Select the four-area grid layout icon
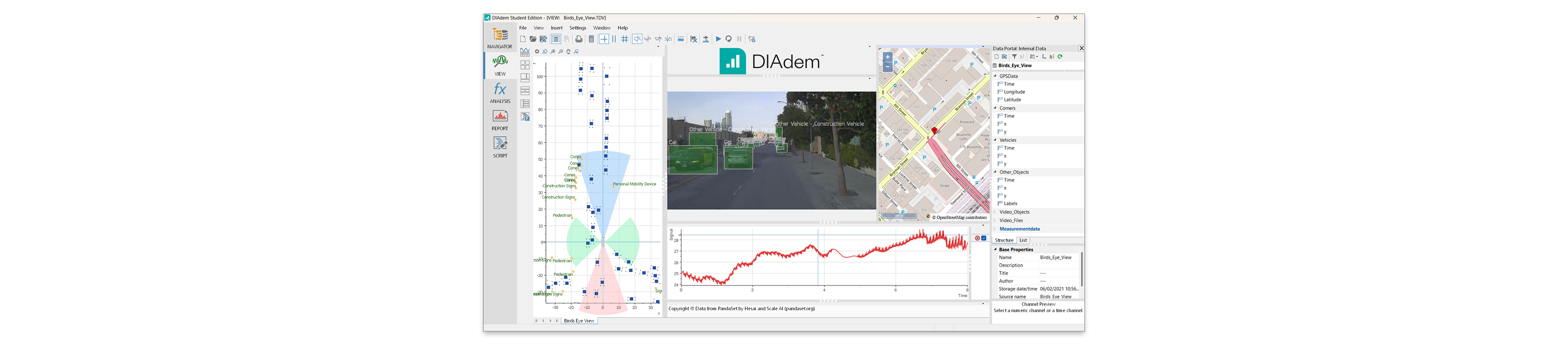This screenshot has width=1568, height=345. click(x=525, y=65)
